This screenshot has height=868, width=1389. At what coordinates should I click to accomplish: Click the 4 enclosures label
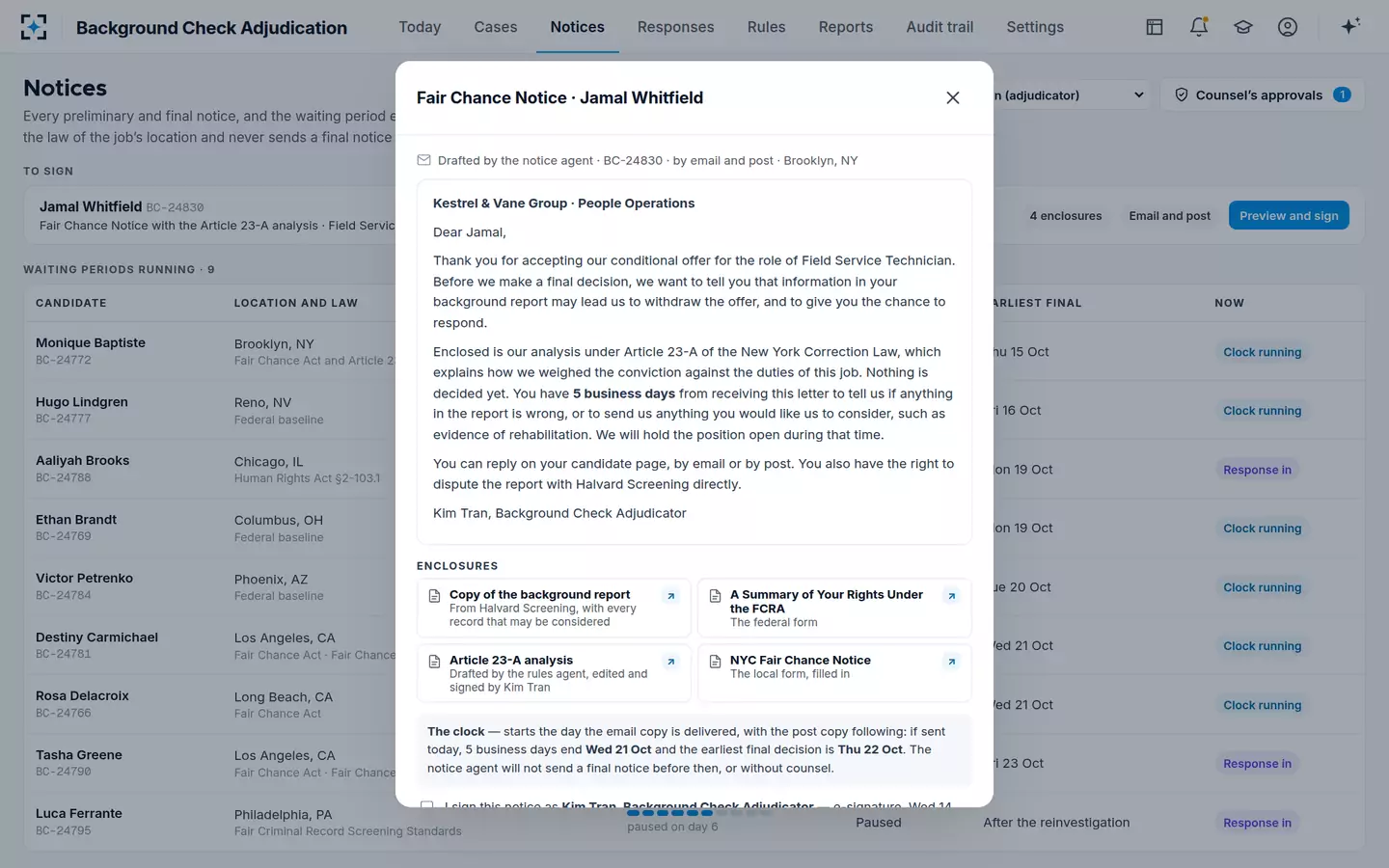click(x=1065, y=216)
